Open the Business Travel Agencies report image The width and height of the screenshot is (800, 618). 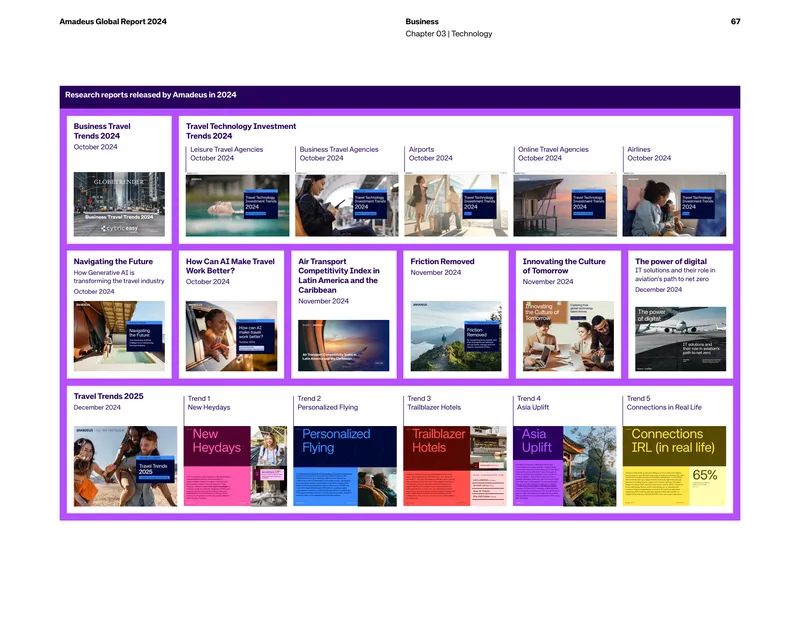point(346,205)
